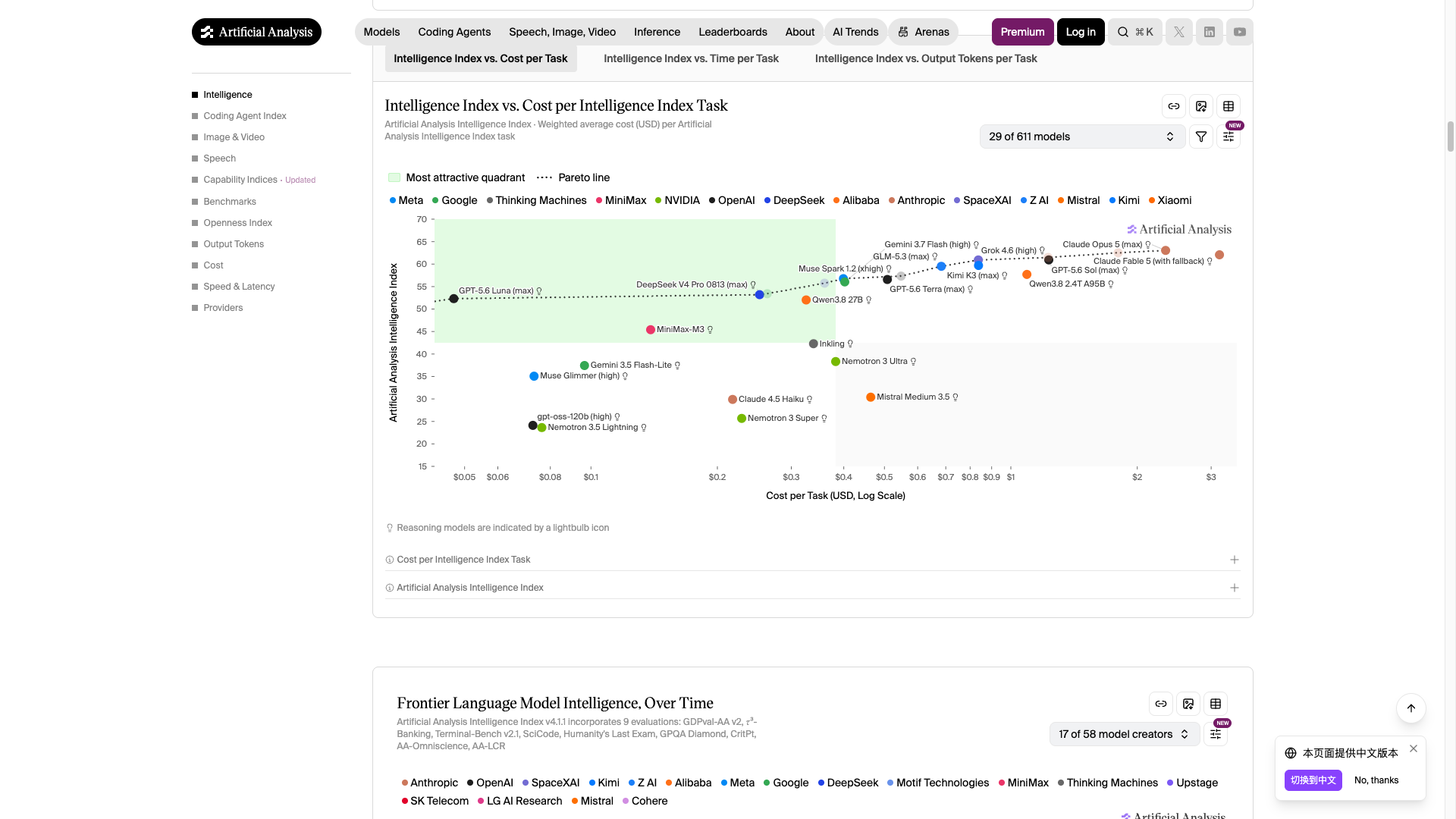Expand Artificial Analysis Intelligence Index section
Image resolution: width=1456 pixels, height=819 pixels.
pyautogui.click(x=812, y=588)
